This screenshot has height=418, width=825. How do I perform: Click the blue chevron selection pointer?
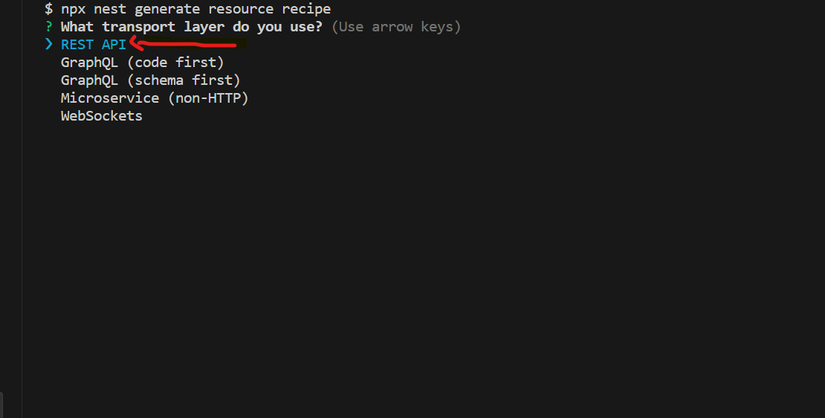point(49,44)
